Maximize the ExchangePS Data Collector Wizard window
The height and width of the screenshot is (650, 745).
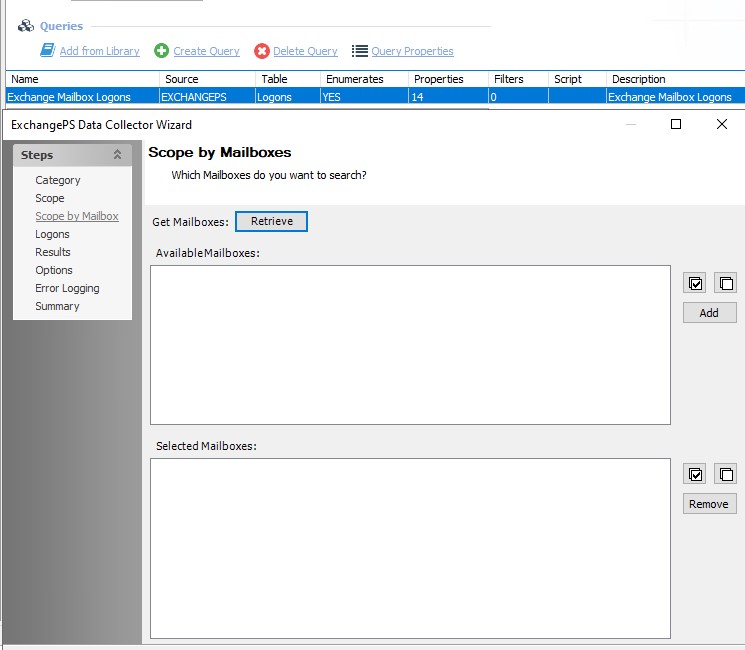pos(676,124)
